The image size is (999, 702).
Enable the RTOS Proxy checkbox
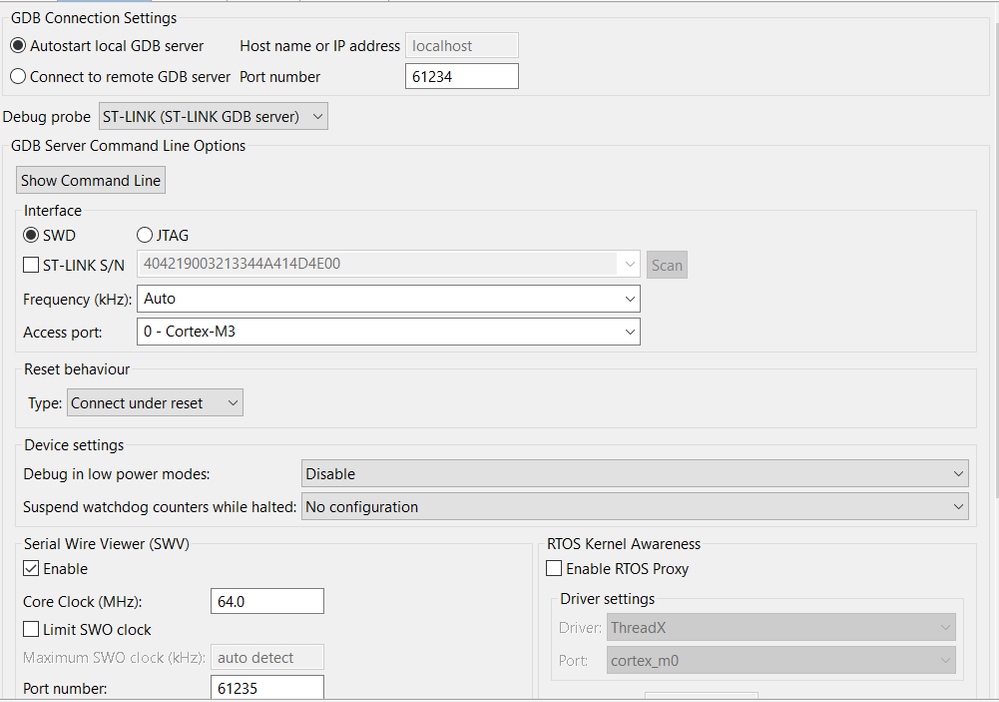point(555,569)
